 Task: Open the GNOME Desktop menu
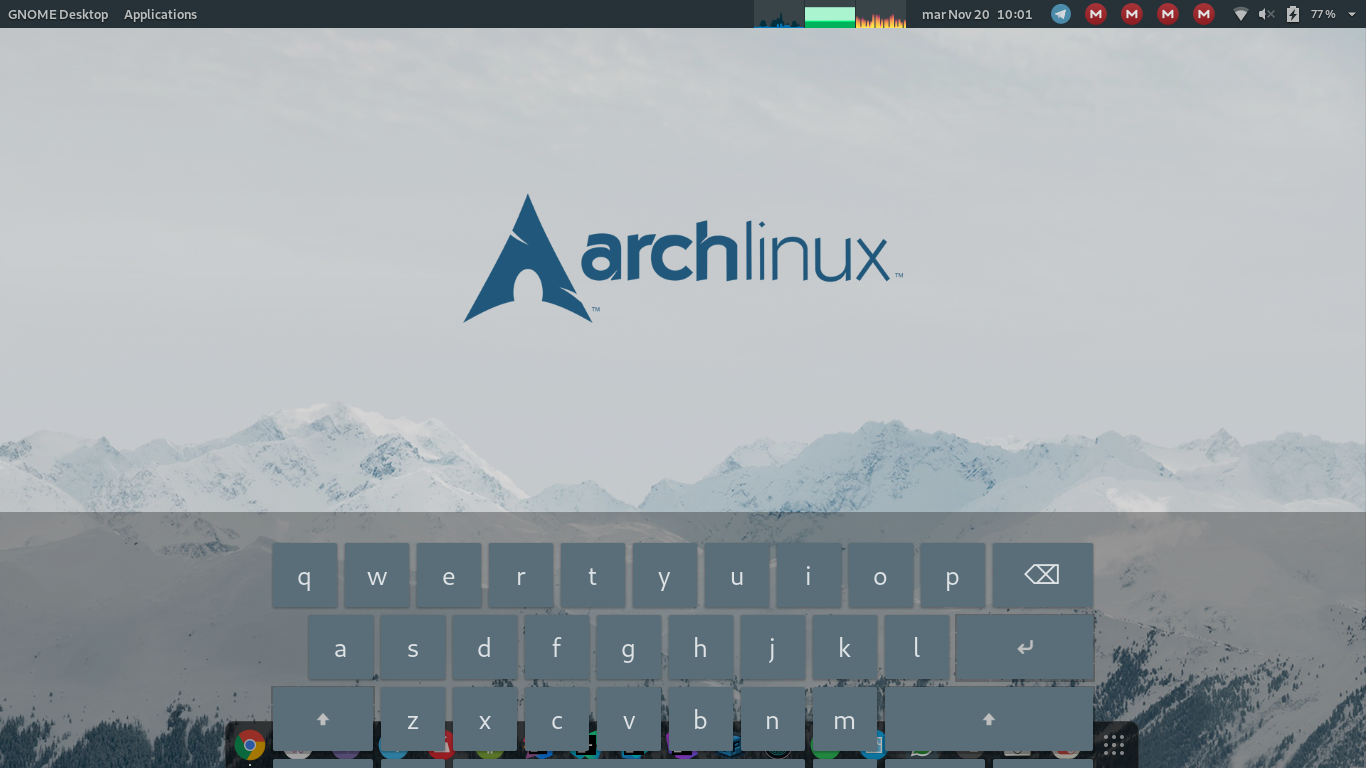(x=58, y=14)
